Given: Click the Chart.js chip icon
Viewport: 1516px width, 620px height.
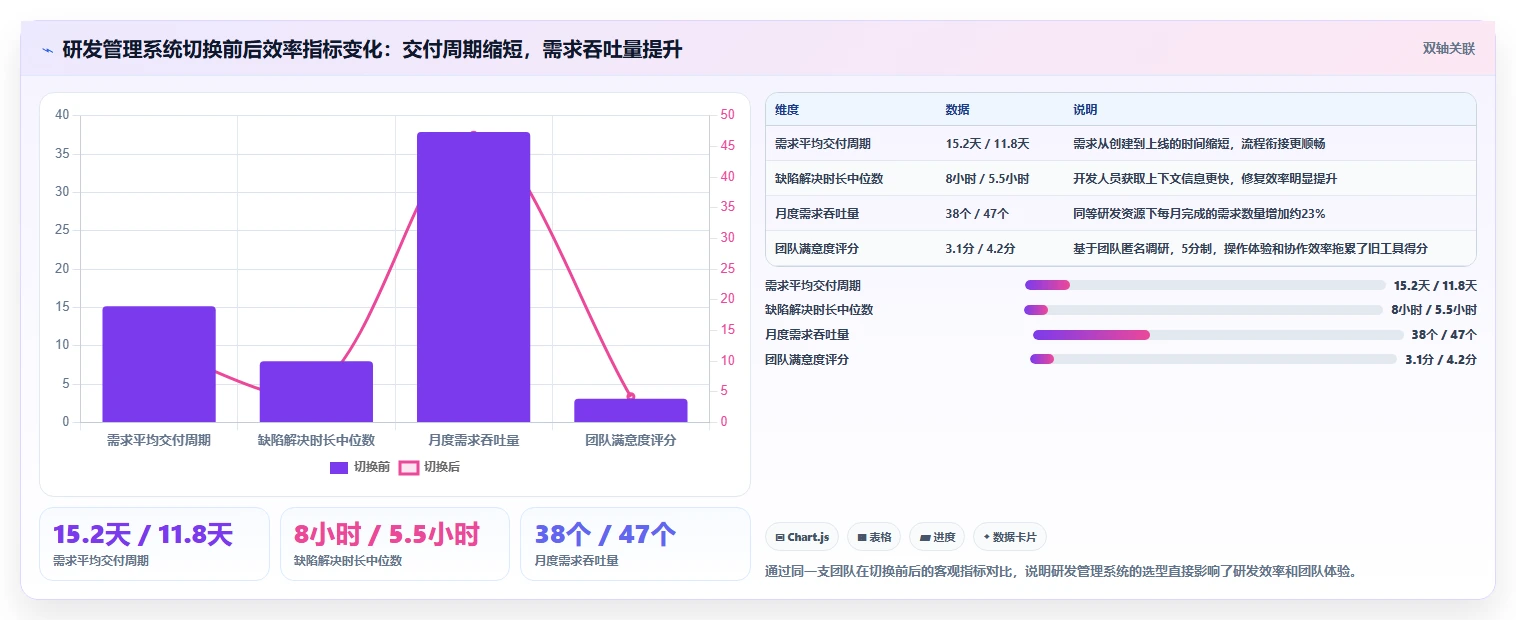Looking at the screenshot, I should (x=780, y=538).
